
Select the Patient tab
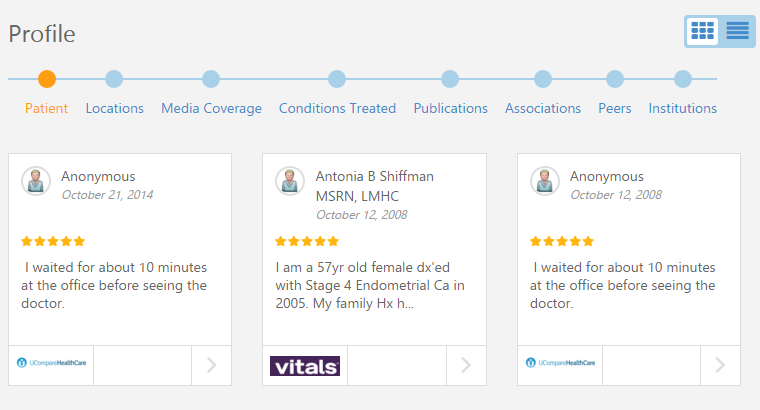46,108
